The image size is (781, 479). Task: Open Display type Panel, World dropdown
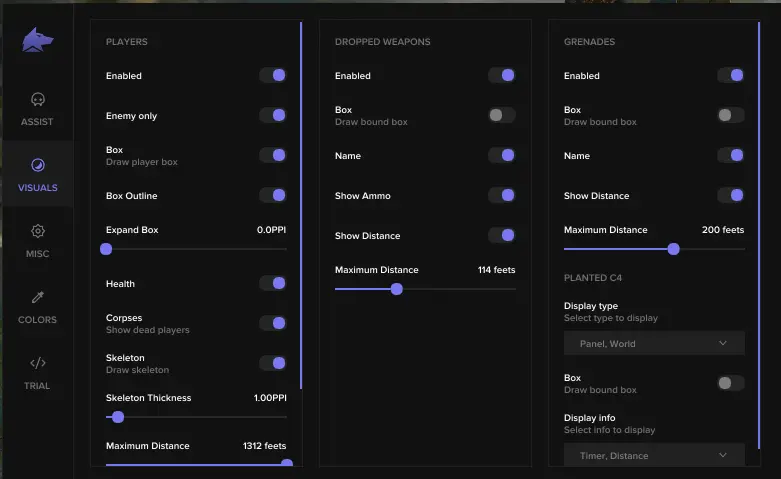pyautogui.click(x=654, y=344)
